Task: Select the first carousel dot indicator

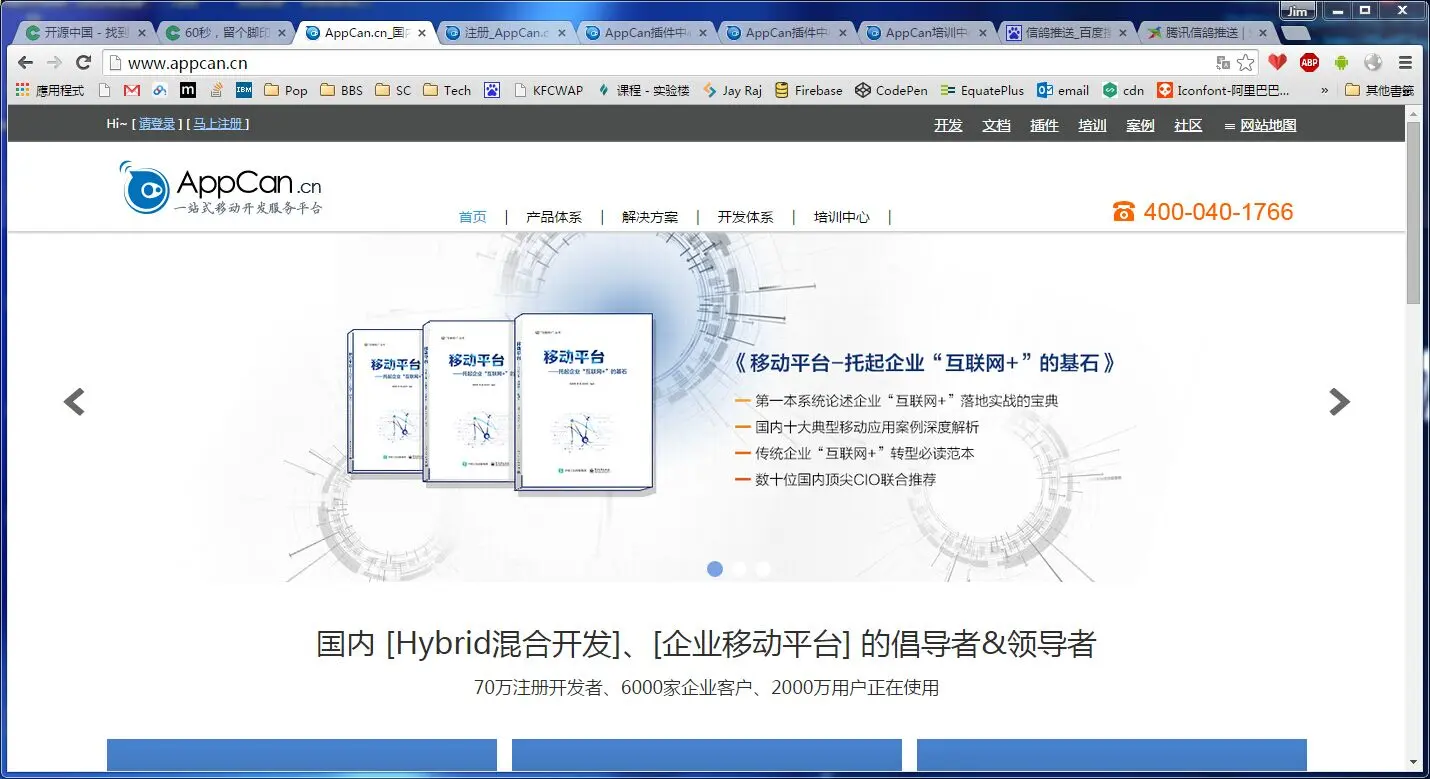Action: (x=715, y=569)
